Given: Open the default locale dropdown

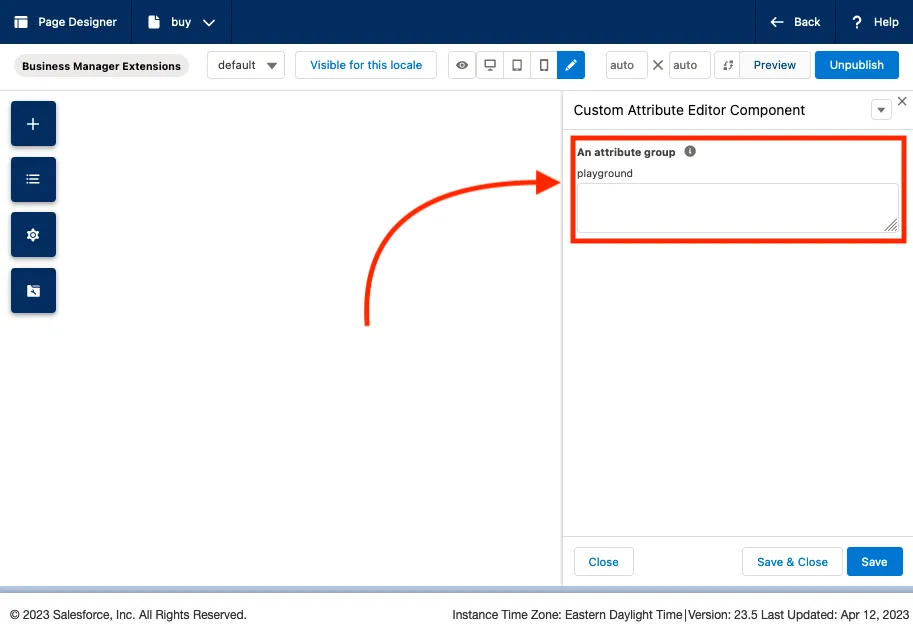Looking at the screenshot, I should (x=246, y=65).
